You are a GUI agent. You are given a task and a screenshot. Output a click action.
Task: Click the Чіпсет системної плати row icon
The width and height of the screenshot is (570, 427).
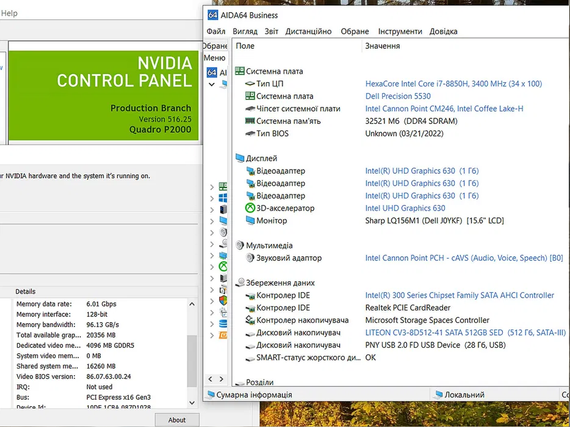[x=250, y=108]
